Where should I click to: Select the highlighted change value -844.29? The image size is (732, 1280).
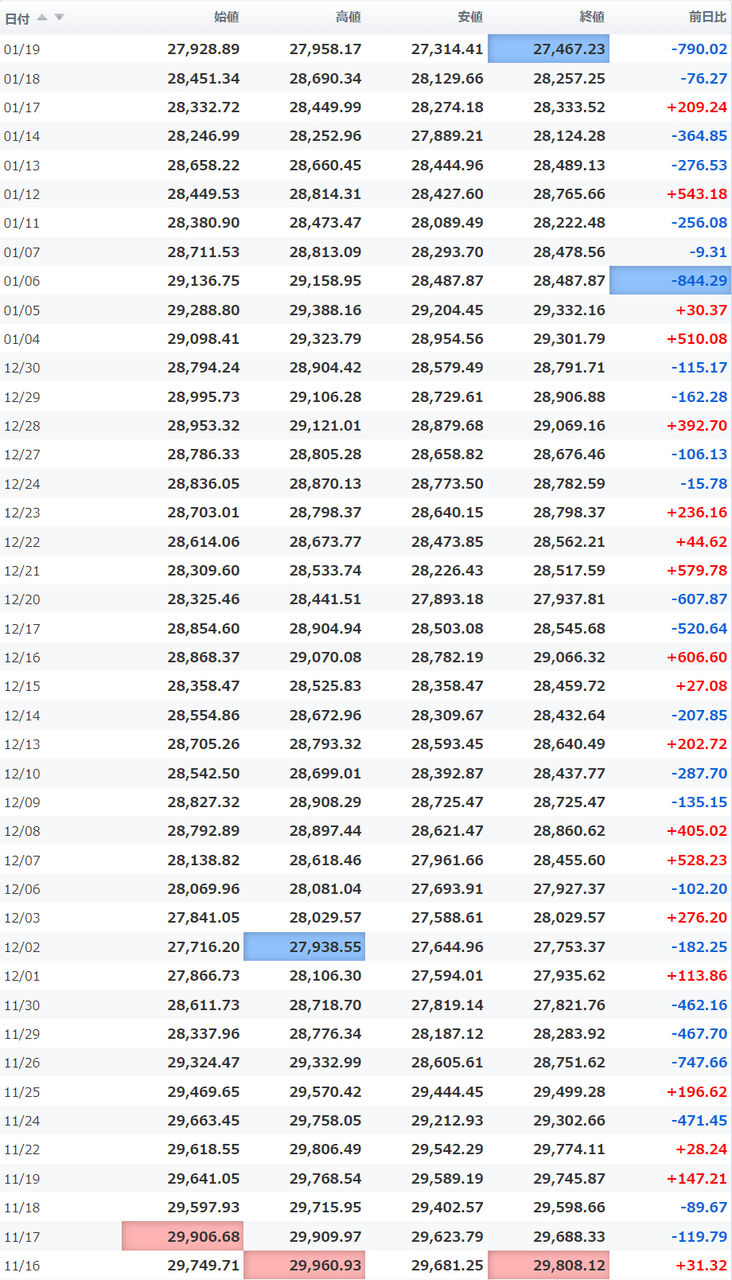coord(670,281)
